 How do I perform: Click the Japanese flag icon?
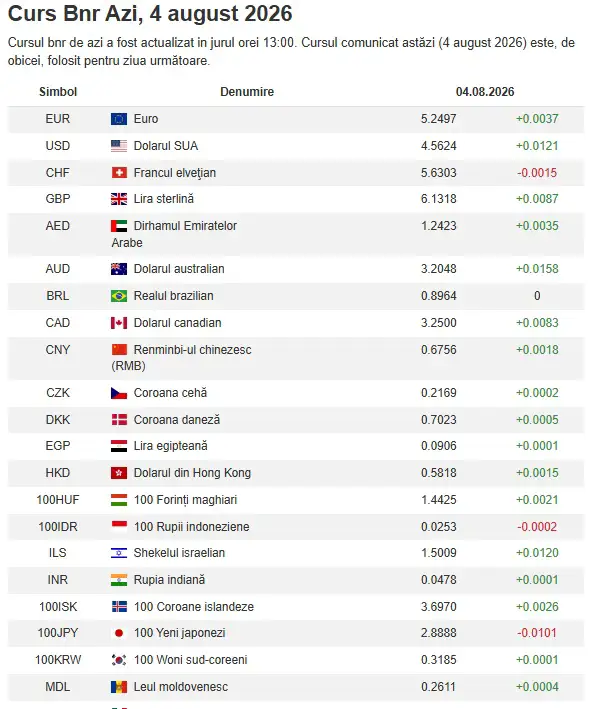[119, 633]
